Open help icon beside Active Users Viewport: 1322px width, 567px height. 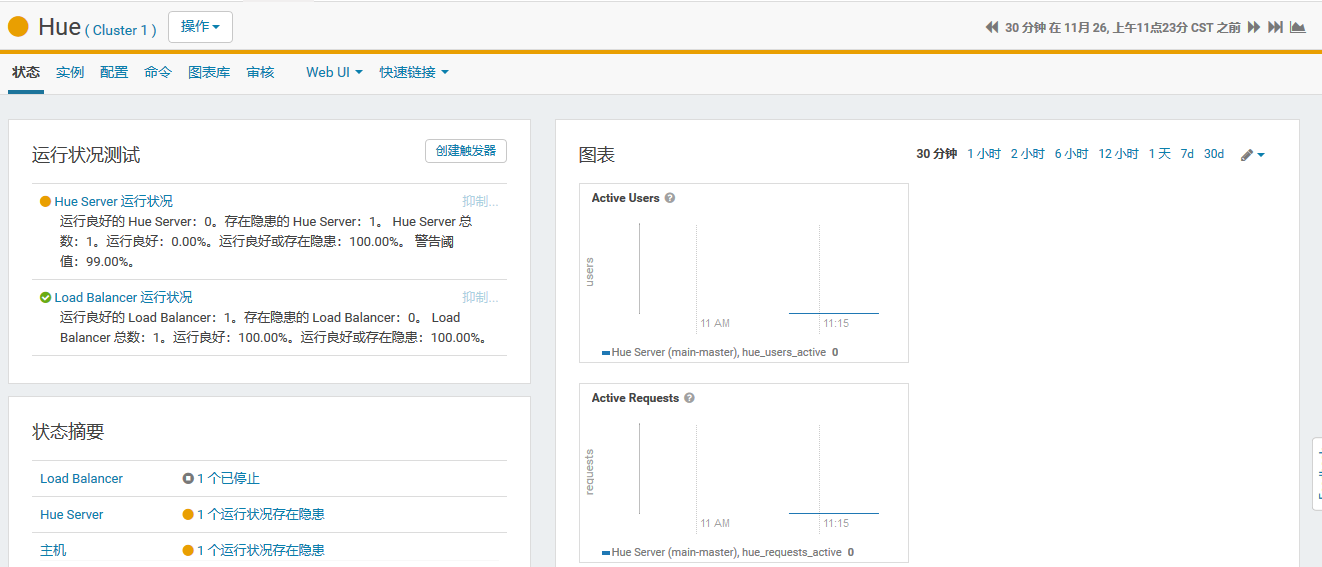pyautogui.click(x=670, y=198)
